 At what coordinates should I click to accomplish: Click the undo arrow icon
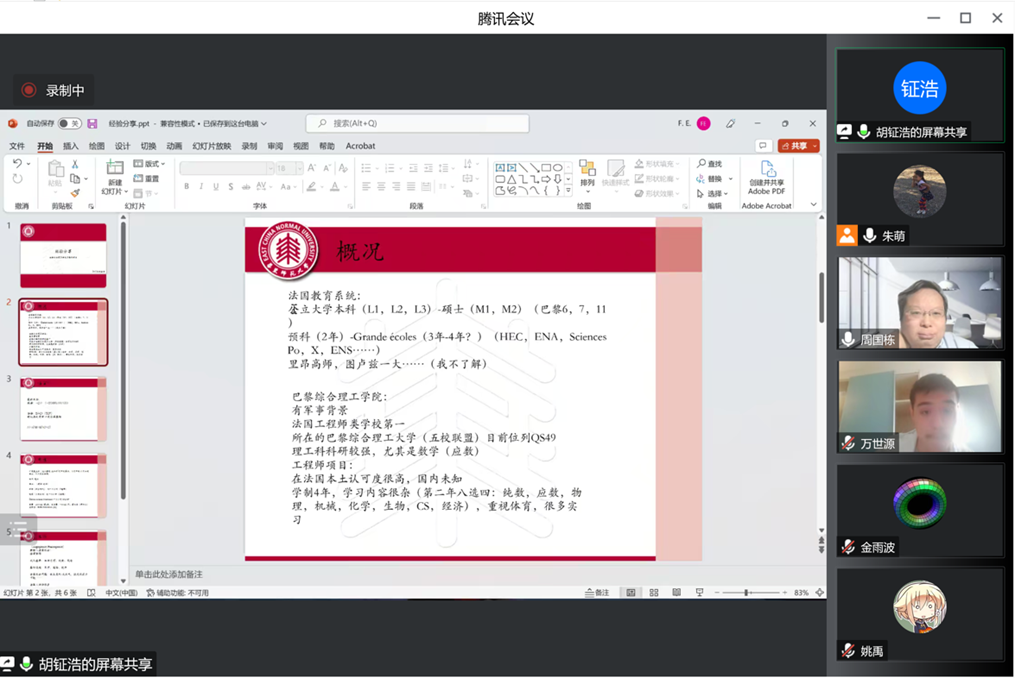pyautogui.click(x=17, y=164)
